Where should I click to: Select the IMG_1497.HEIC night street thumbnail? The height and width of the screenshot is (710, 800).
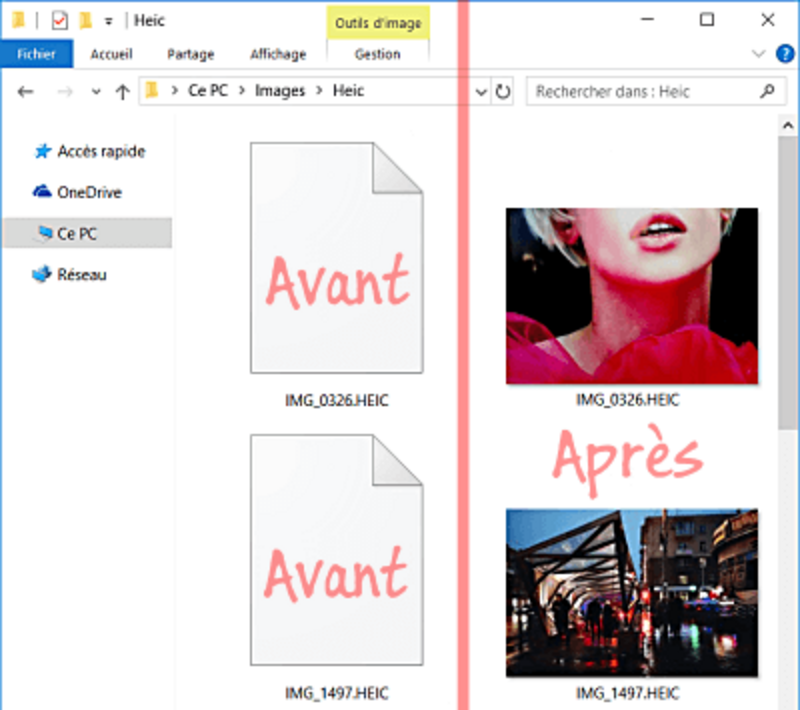tap(632, 593)
